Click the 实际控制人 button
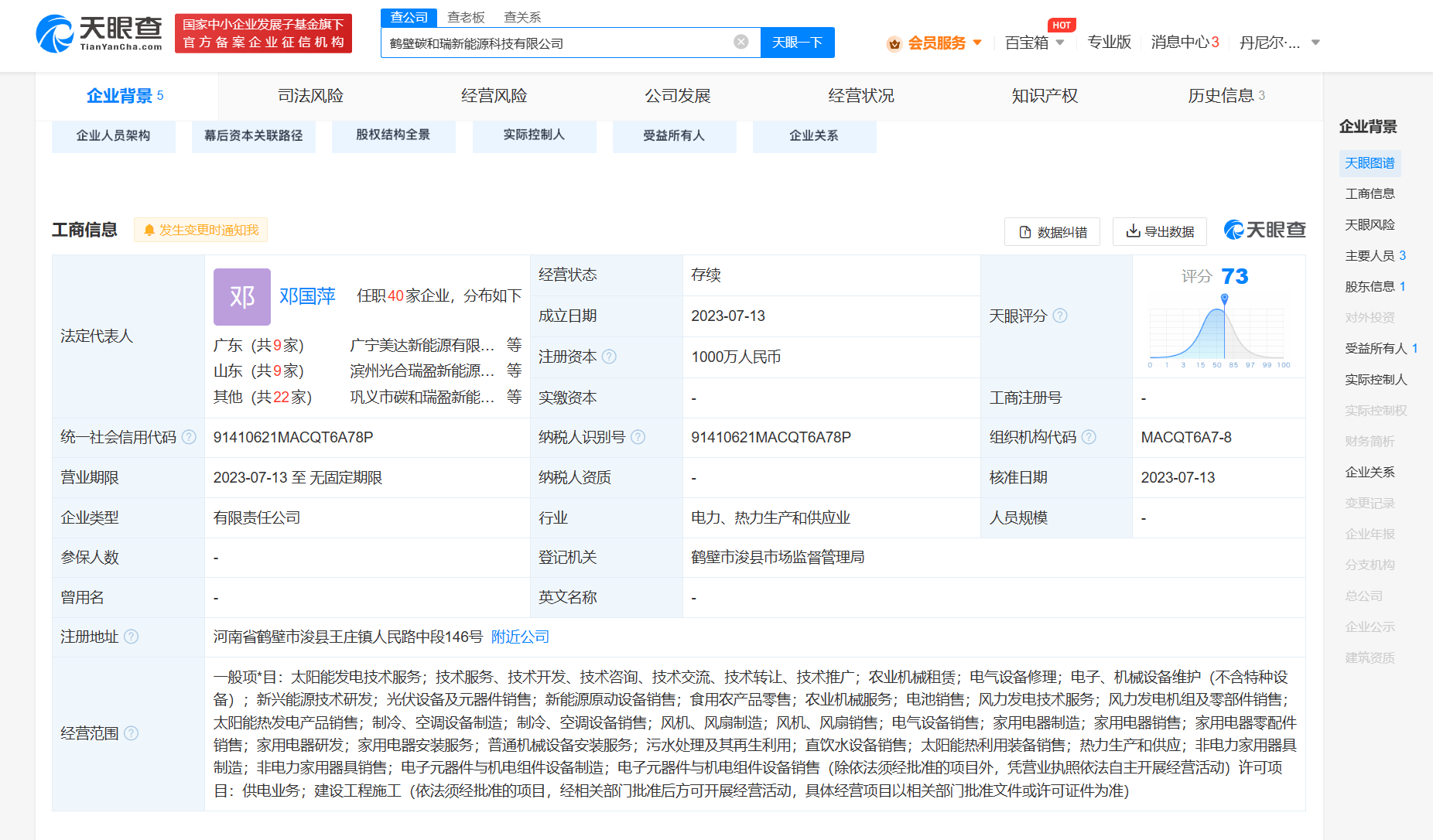Viewport: 1433px width, 840px height. 534,135
